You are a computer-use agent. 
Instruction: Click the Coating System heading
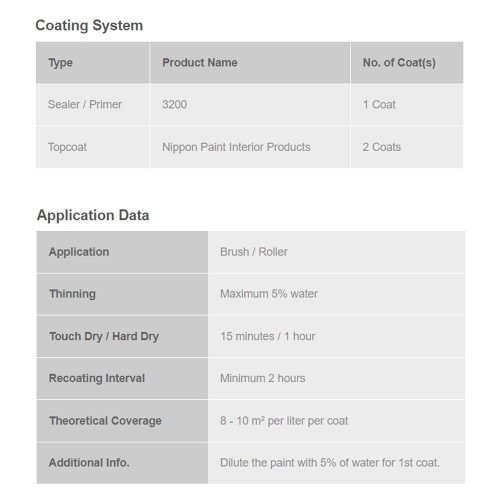pyautogui.click(x=89, y=26)
